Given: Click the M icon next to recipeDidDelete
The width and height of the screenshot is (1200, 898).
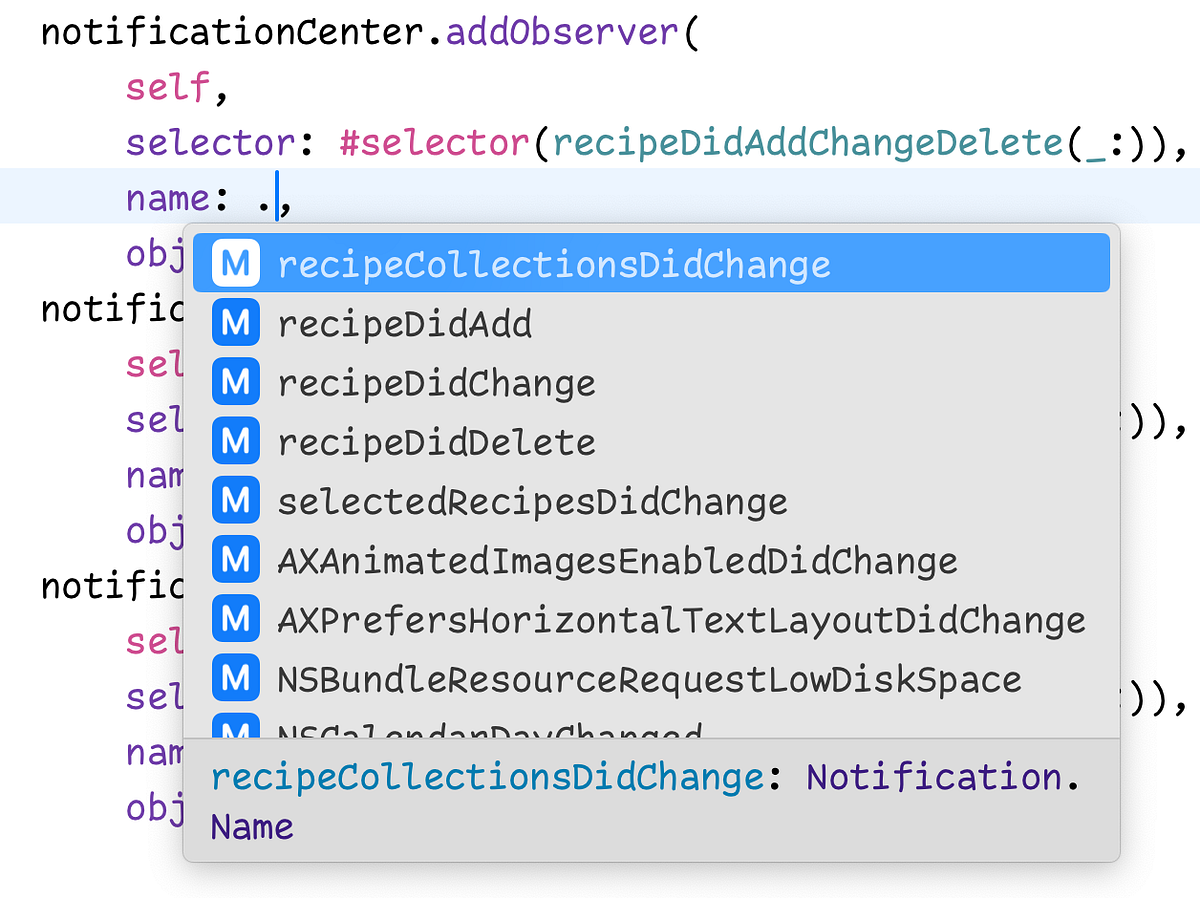Looking at the screenshot, I should 235,440.
